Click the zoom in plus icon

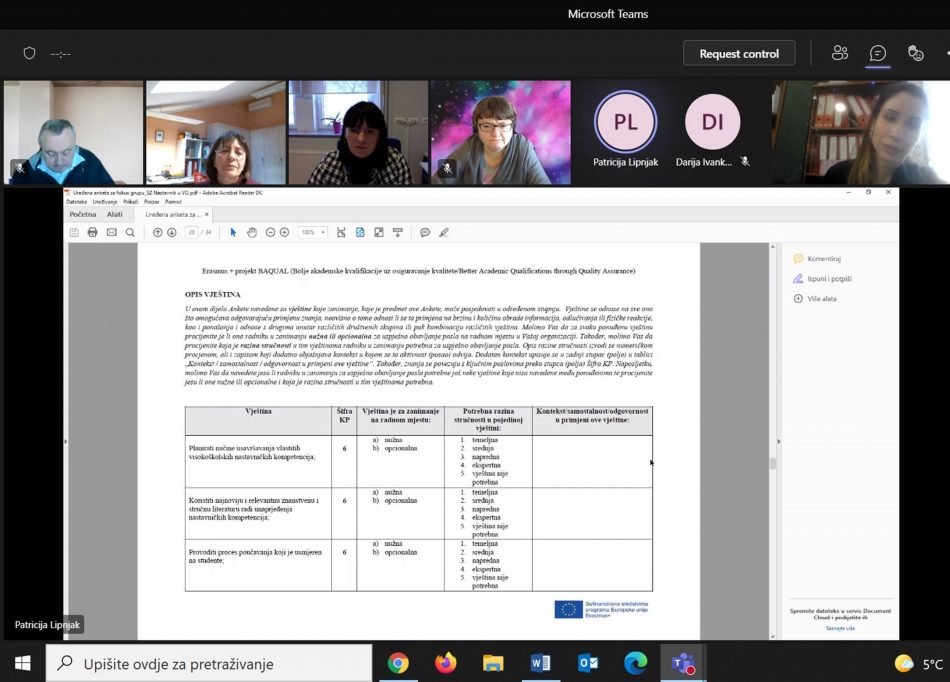tap(284, 232)
